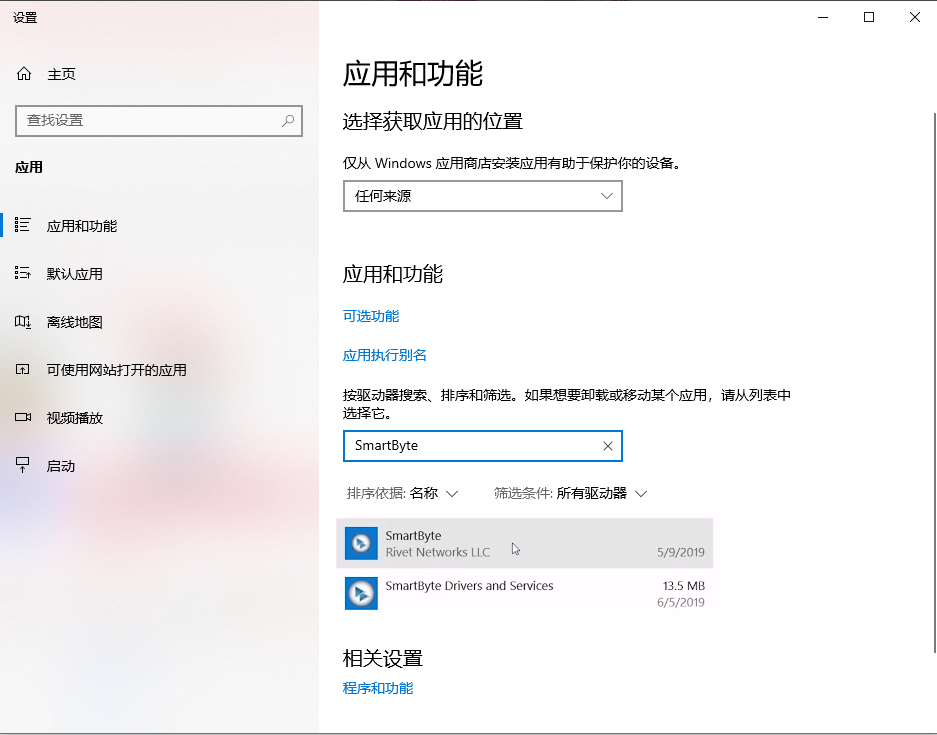The image size is (937, 735).
Task: Click the 6/5/2019 install date
Action: point(681,602)
